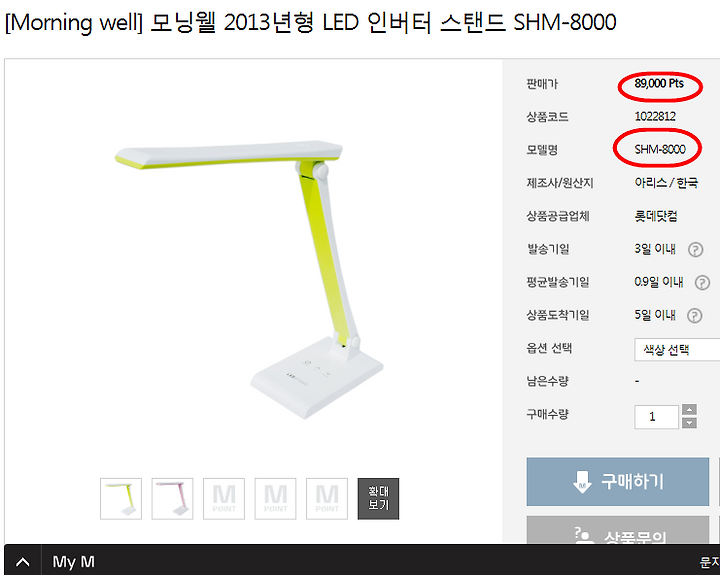Select the fourth M POINT placeholder thumbnail
The height and width of the screenshot is (575, 720).
click(275, 499)
